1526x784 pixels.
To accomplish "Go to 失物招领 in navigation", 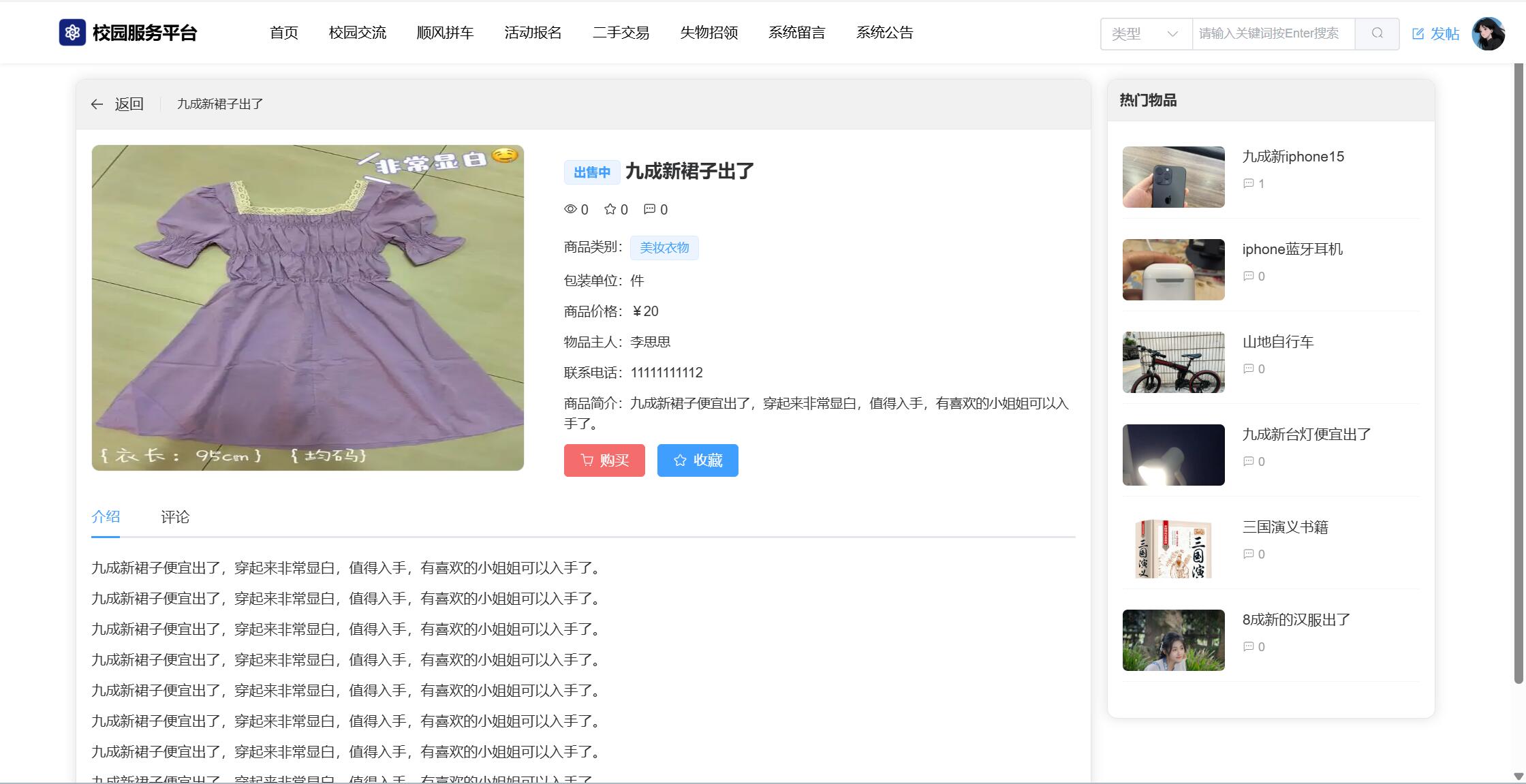I will pos(708,33).
